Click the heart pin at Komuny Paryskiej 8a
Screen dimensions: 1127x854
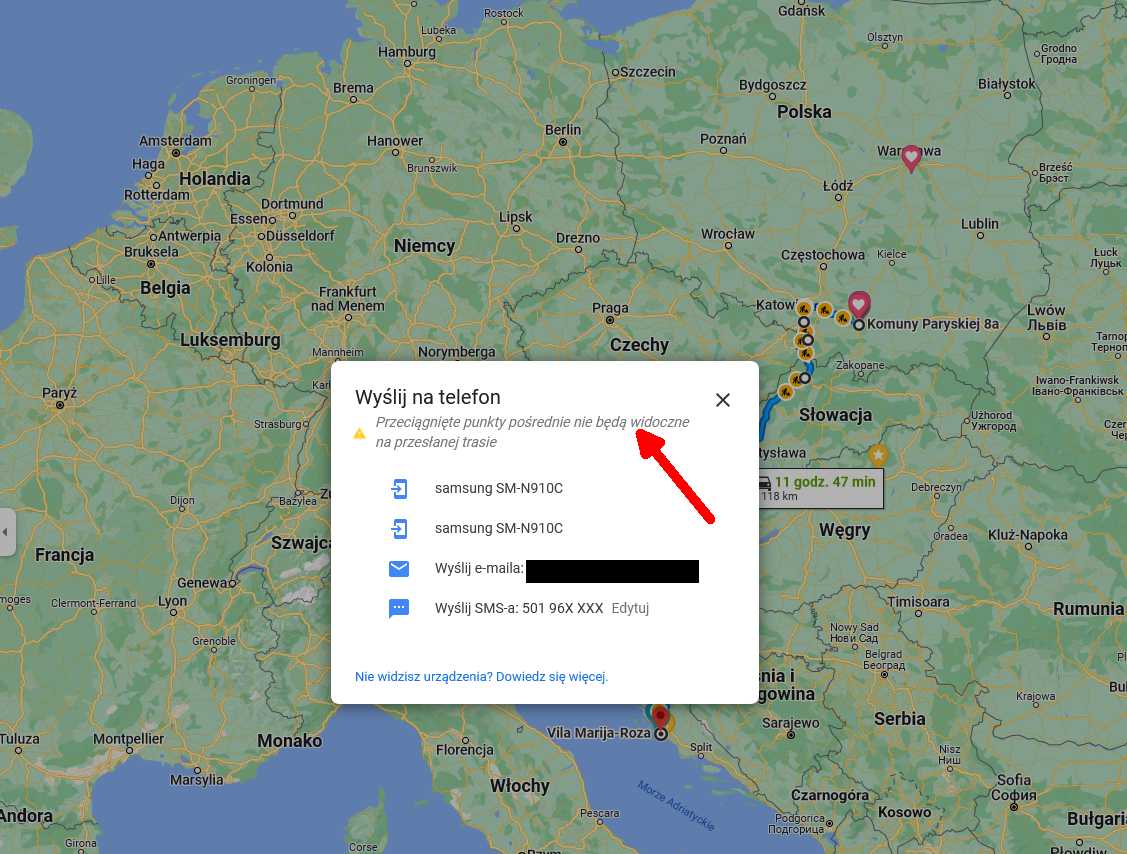pos(859,304)
